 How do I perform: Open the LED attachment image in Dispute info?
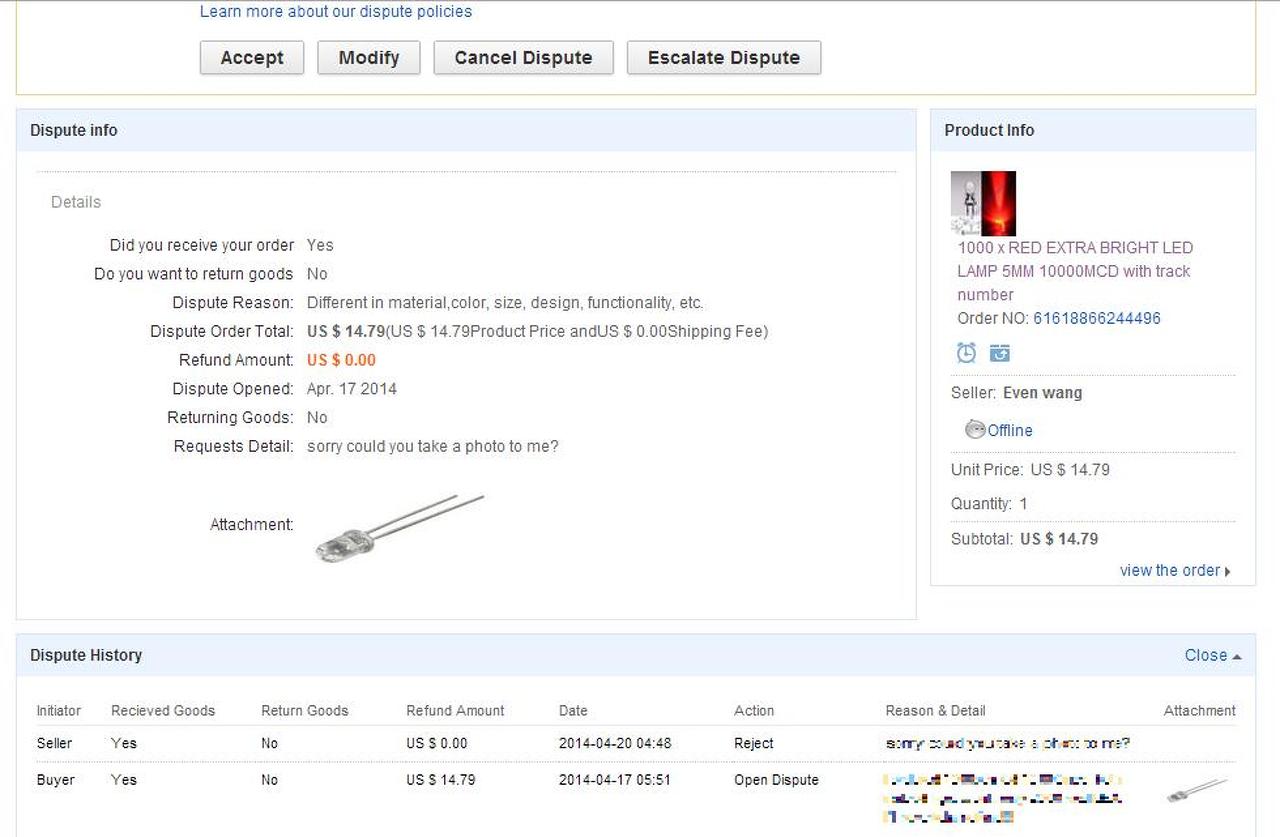400,526
